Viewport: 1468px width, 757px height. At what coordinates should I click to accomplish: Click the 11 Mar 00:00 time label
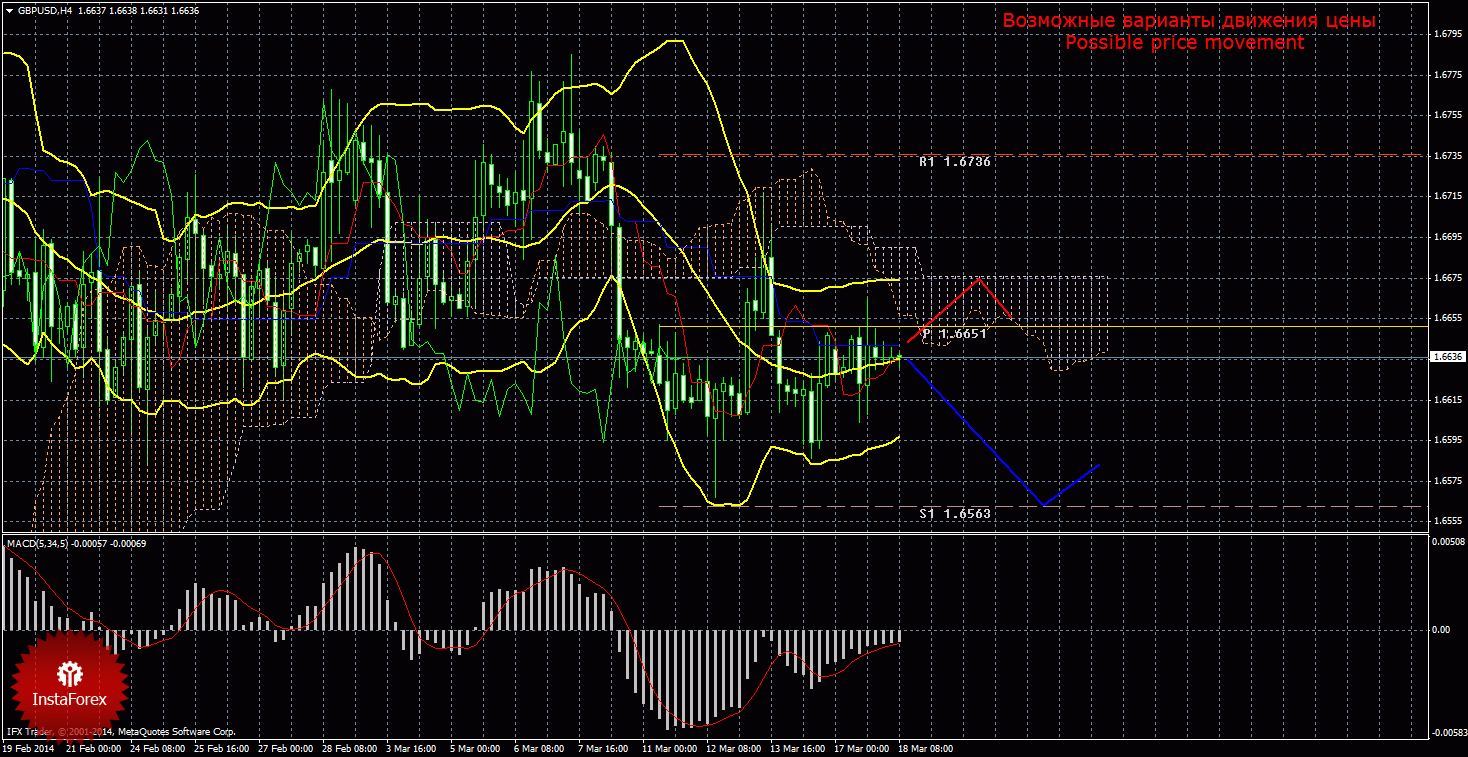click(670, 748)
